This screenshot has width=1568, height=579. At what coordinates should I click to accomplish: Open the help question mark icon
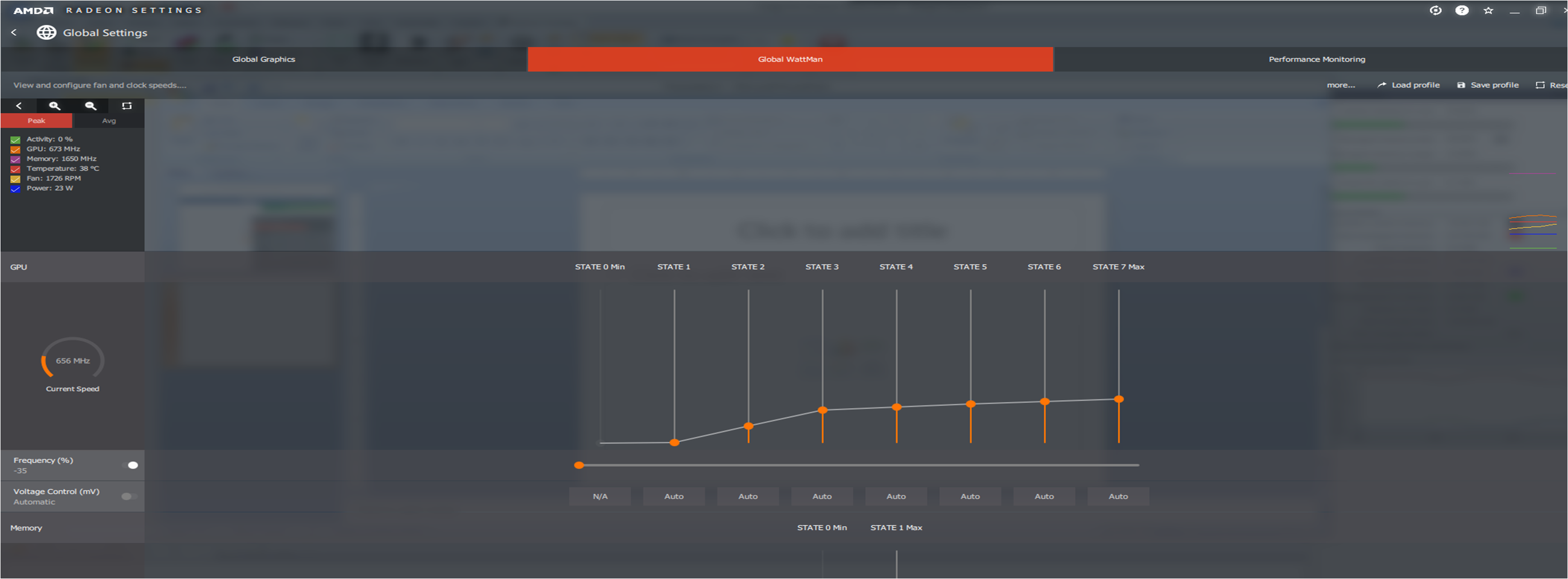coord(1461,10)
